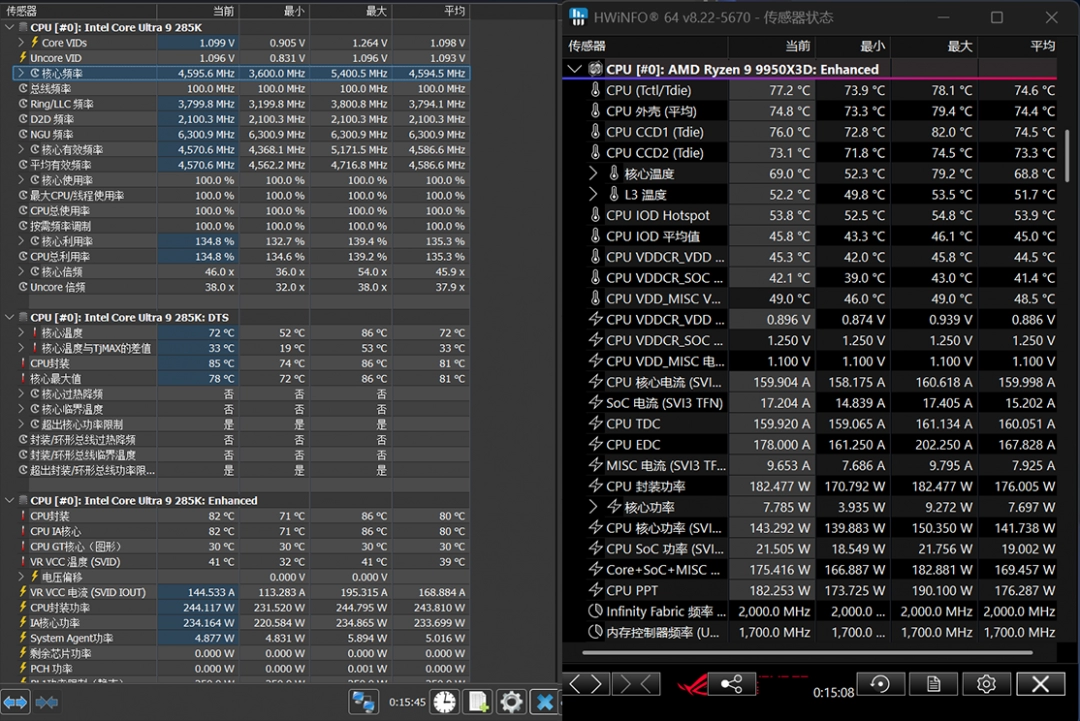1080x721 pixels.
Task: Expand the 核心频率 row
Action: [21, 73]
